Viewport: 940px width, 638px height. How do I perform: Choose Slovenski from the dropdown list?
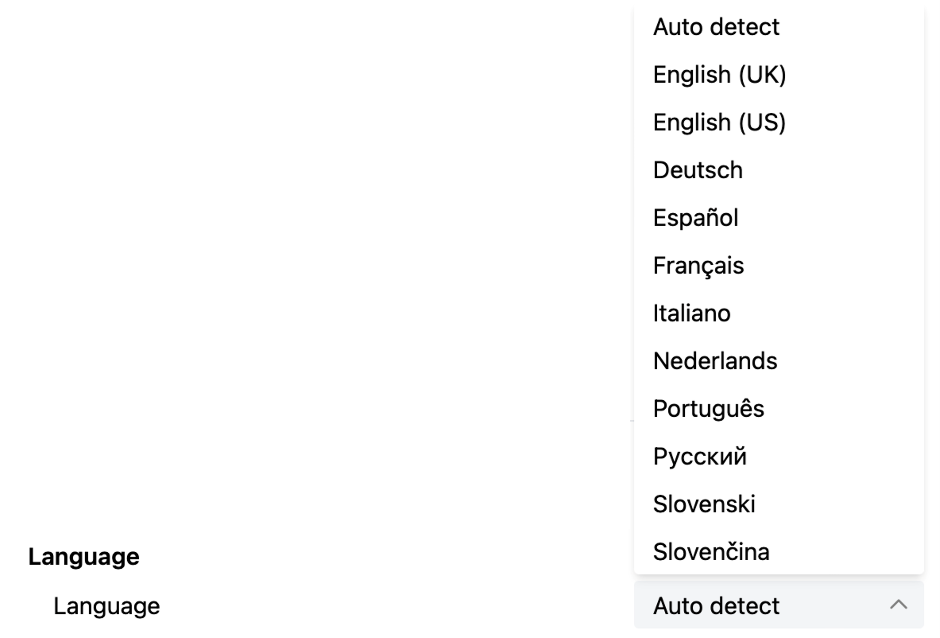pos(779,504)
